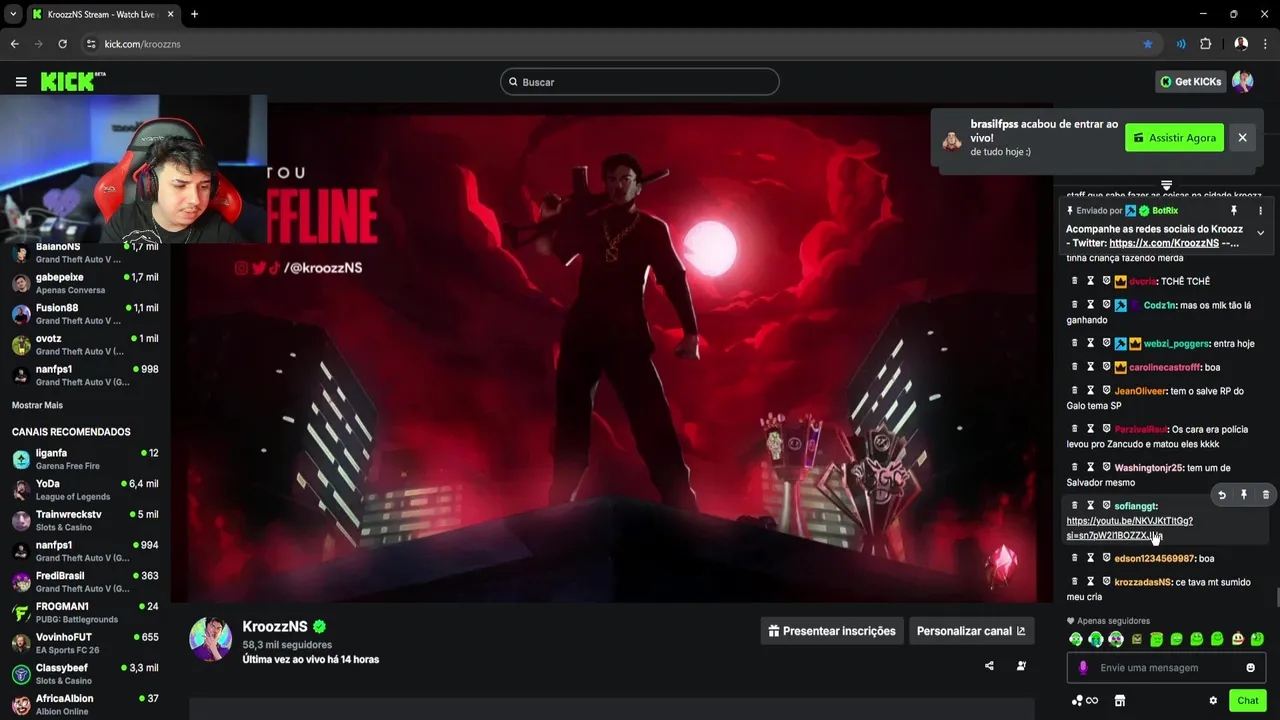Open the Kicks balance infinity icon
Viewport: 1280px width, 720px height.
(x=1085, y=701)
